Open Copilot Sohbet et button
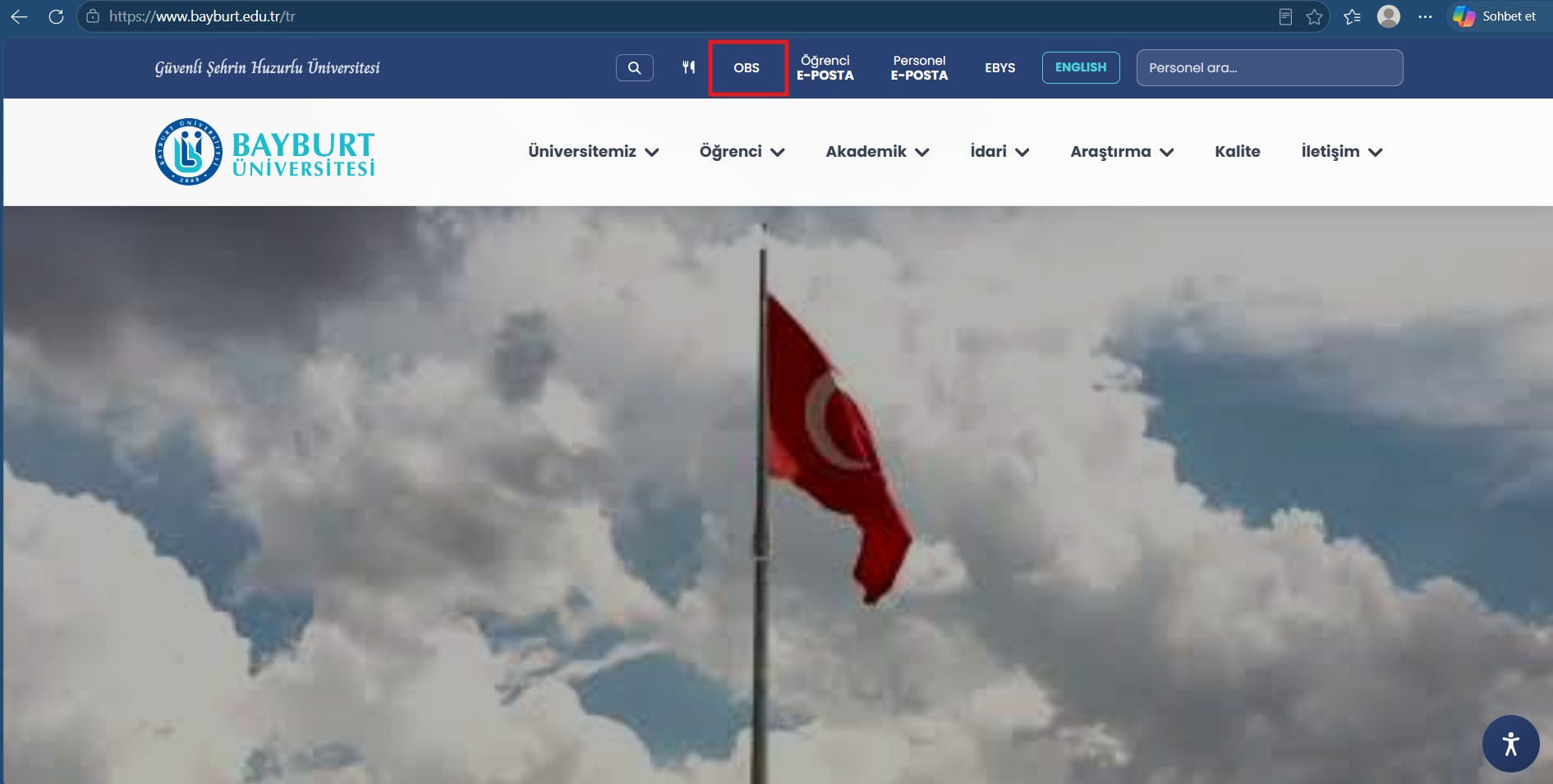 click(x=1495, y=16)
